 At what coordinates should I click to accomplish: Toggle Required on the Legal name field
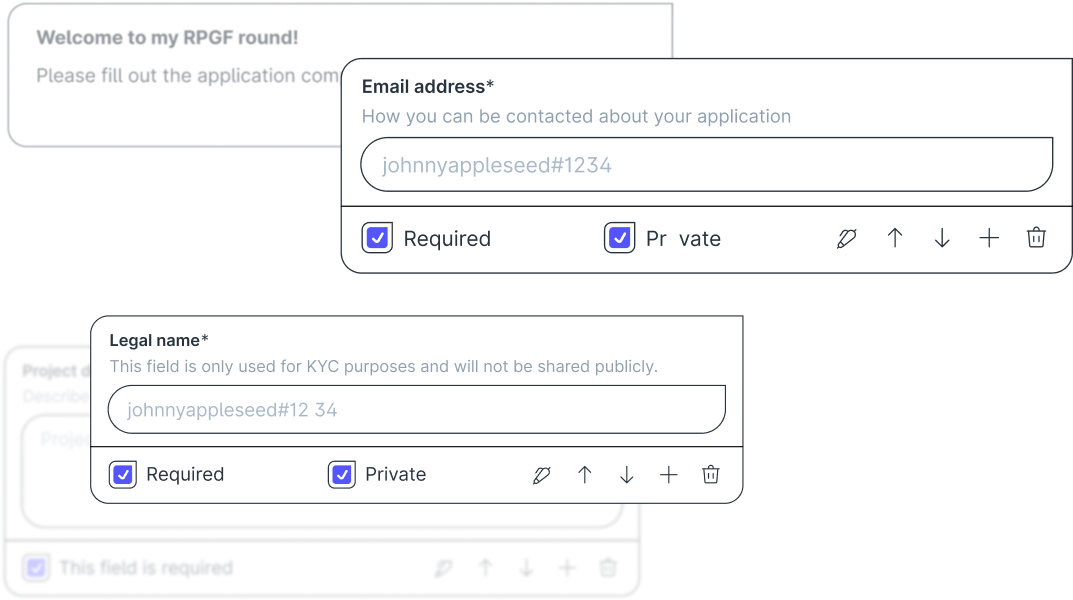coord(122,474)
